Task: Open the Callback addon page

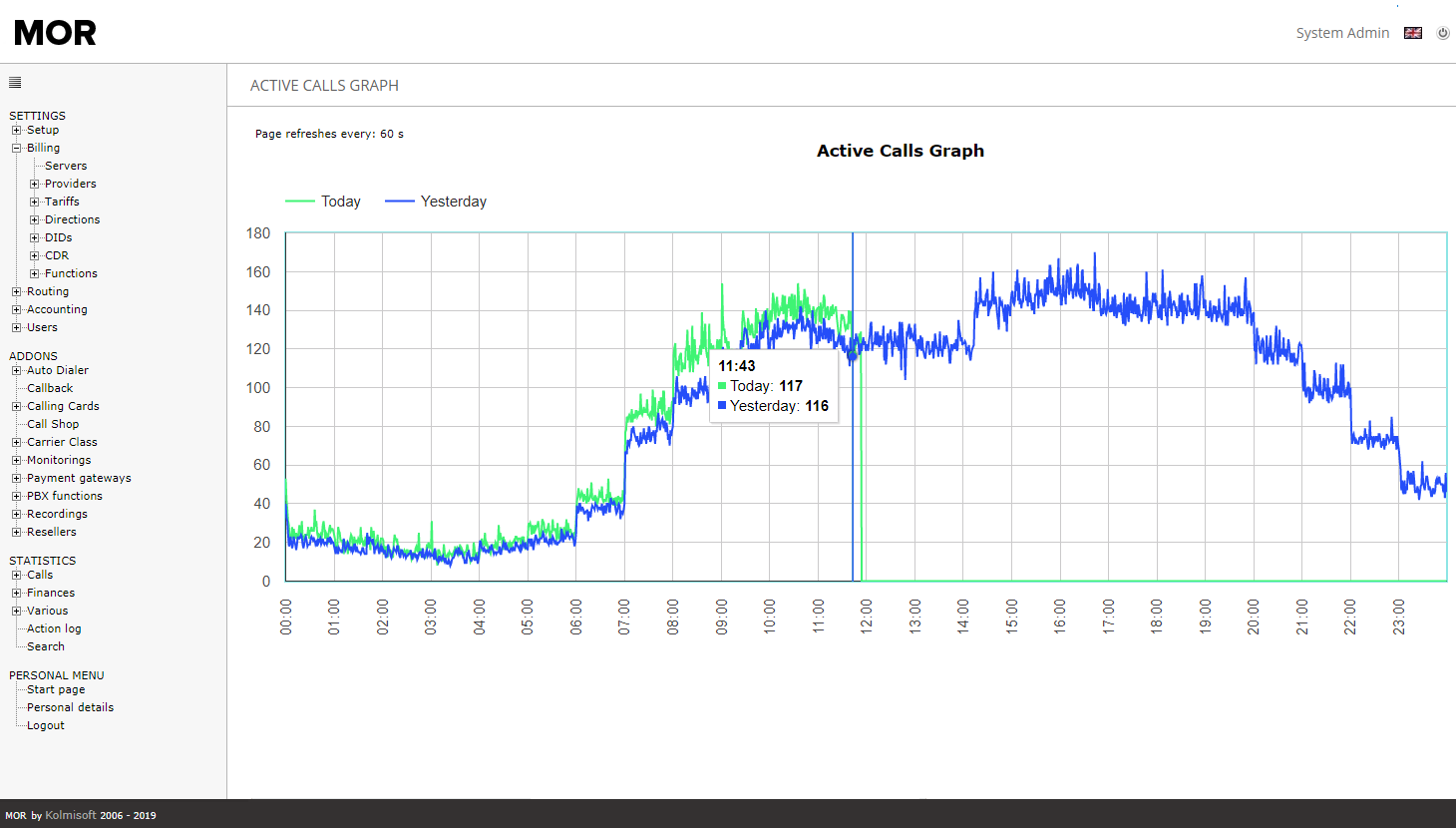Action: click(50, 388)
